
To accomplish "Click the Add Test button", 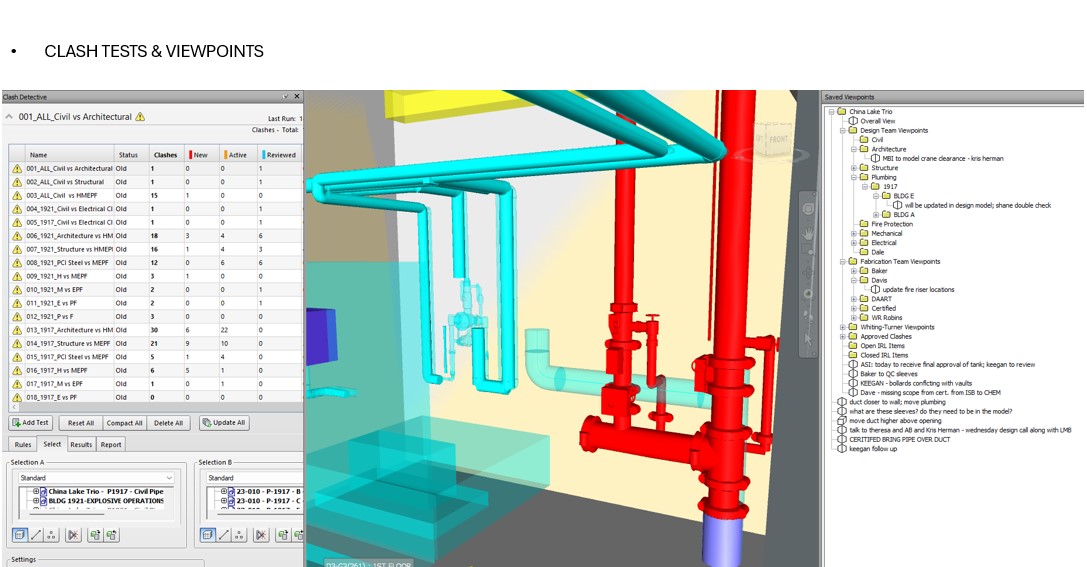I will point(30,423).
